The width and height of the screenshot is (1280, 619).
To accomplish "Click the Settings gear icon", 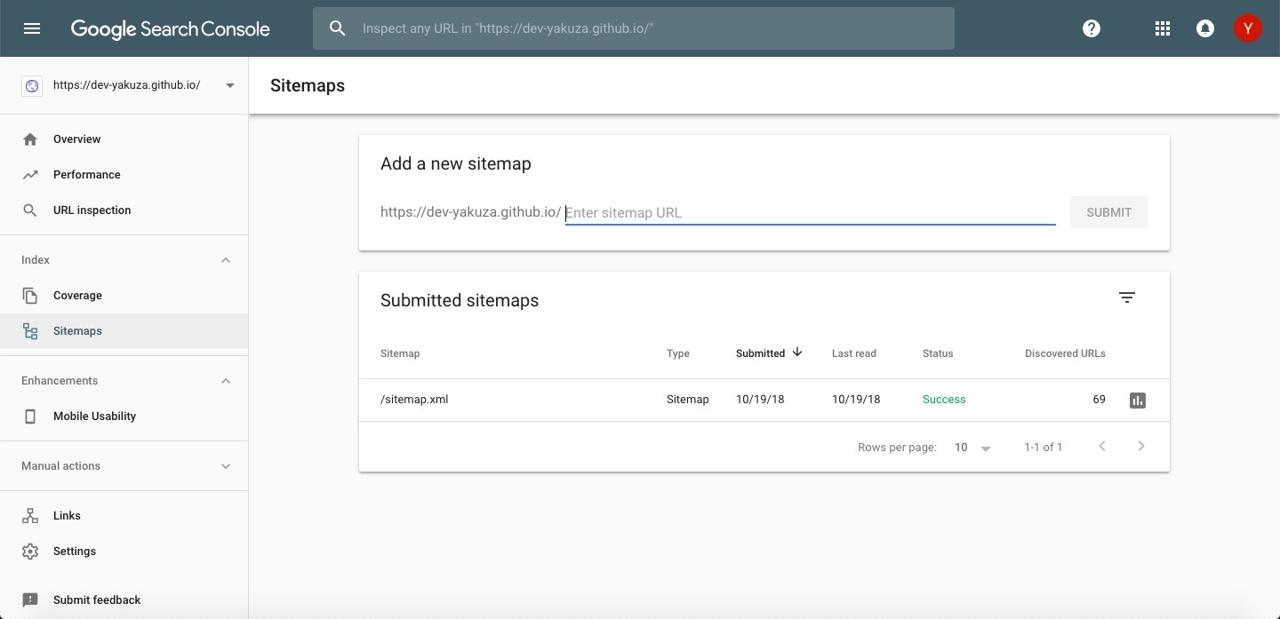I will [30, 551].
